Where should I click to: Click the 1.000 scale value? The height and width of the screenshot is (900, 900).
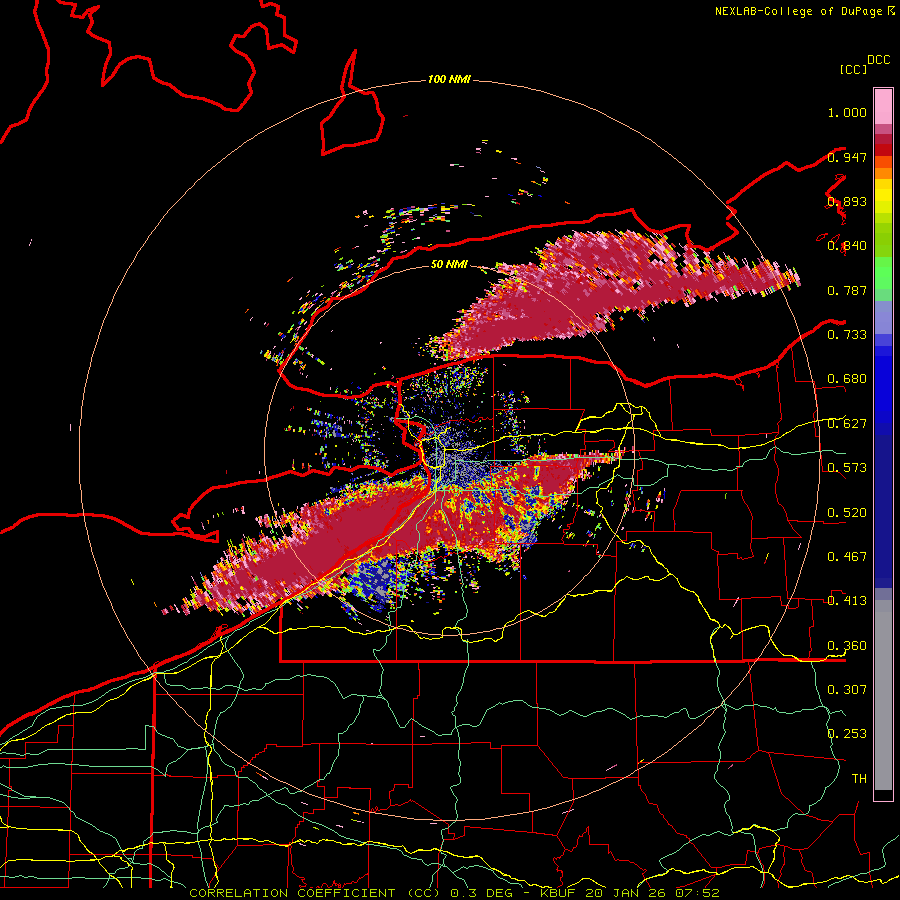pyautogui.click(x=847, y=112)
